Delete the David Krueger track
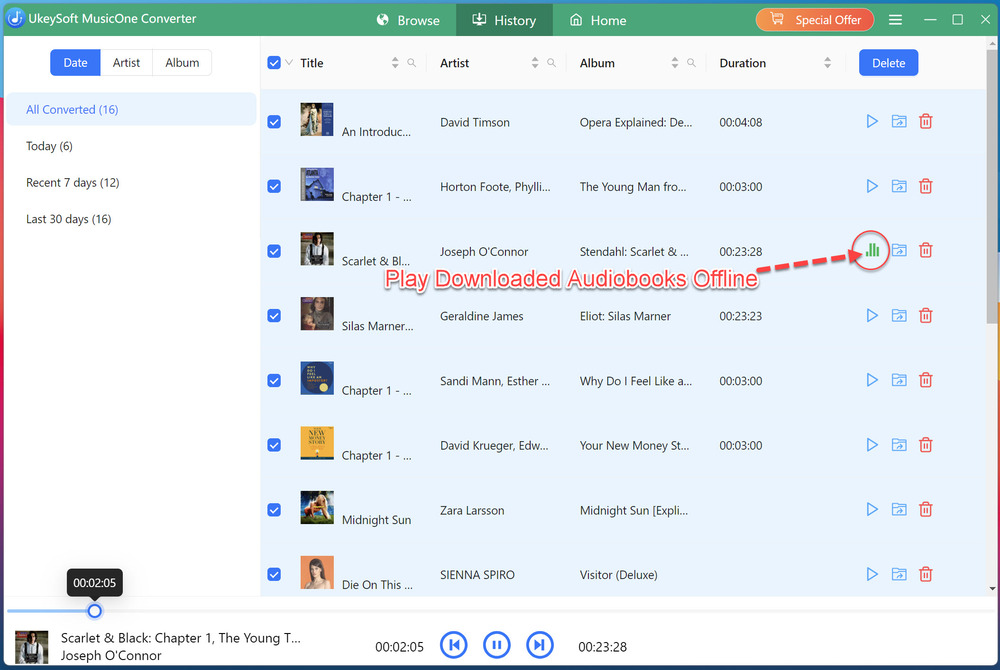Image resolution: width=1000 pixels, height=670 pixels. (925, 445)
